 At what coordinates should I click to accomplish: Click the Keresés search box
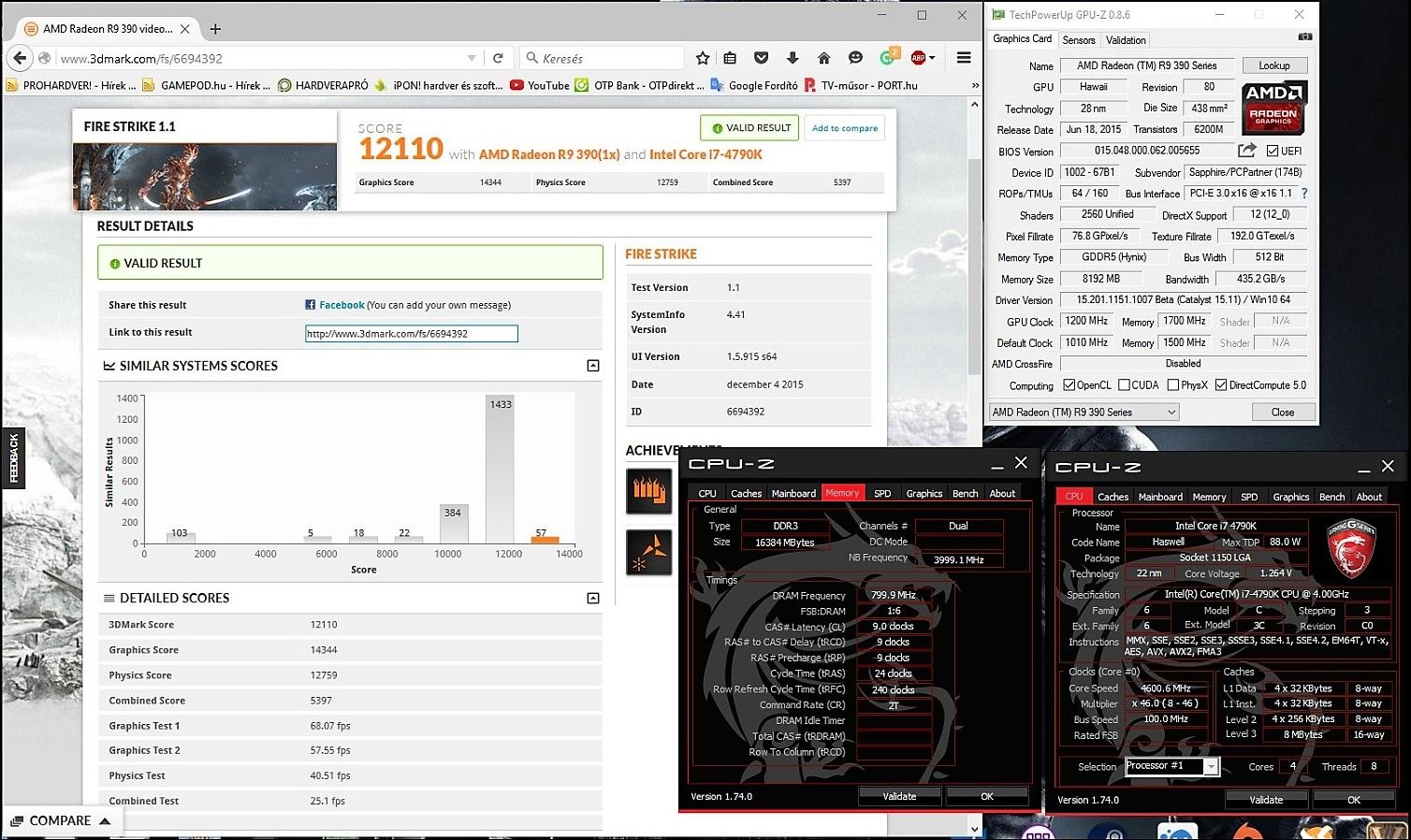pyautogui.click(x=601, y=58)
